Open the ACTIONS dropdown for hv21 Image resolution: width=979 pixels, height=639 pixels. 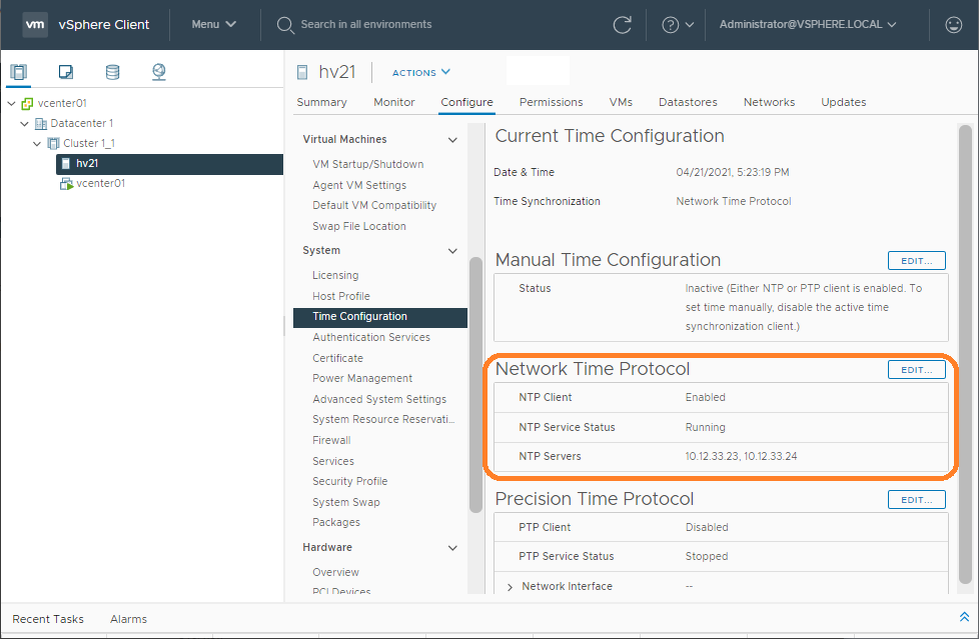(421, 72)
